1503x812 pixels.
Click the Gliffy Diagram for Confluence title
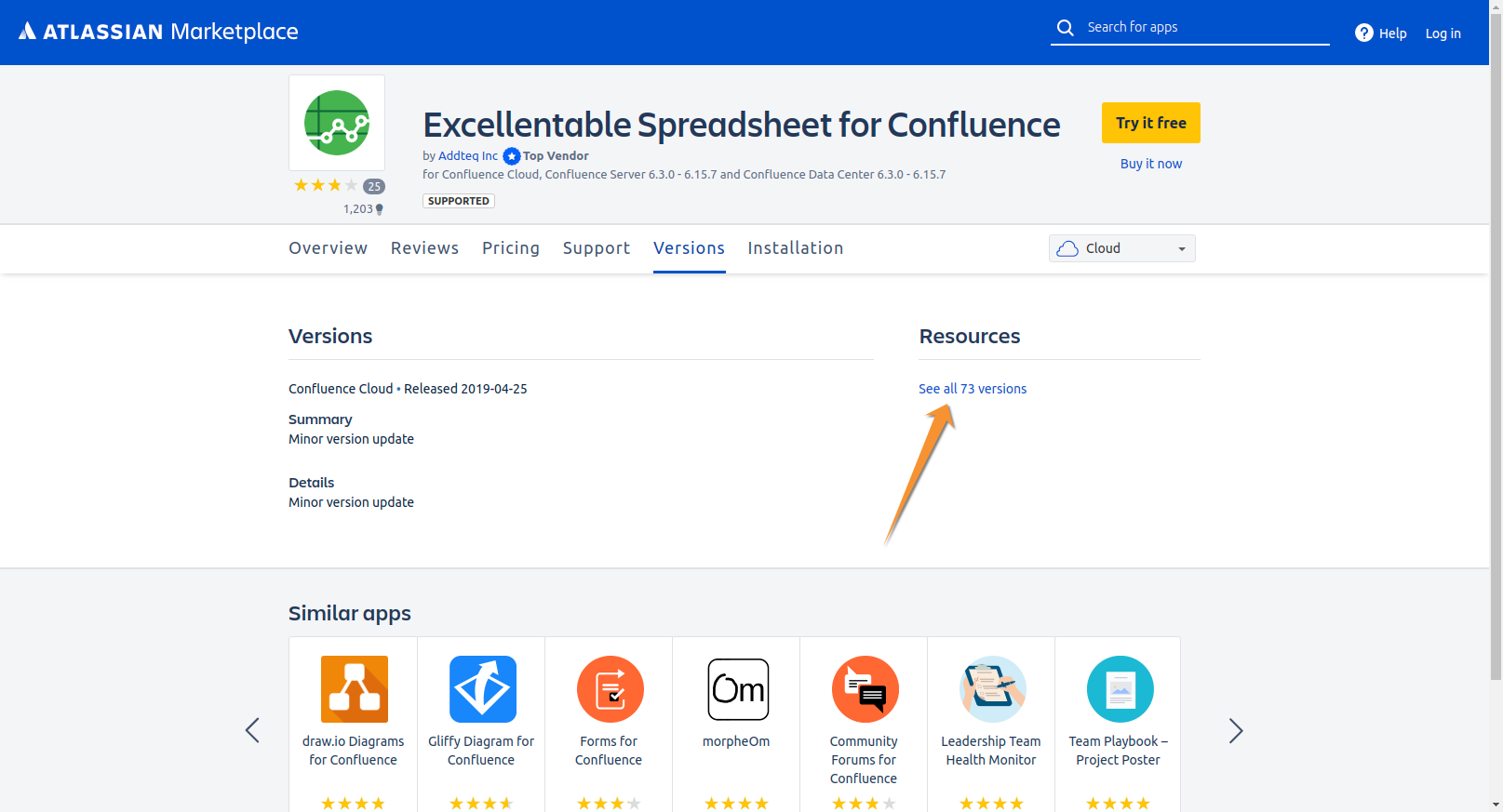[481, 751]
